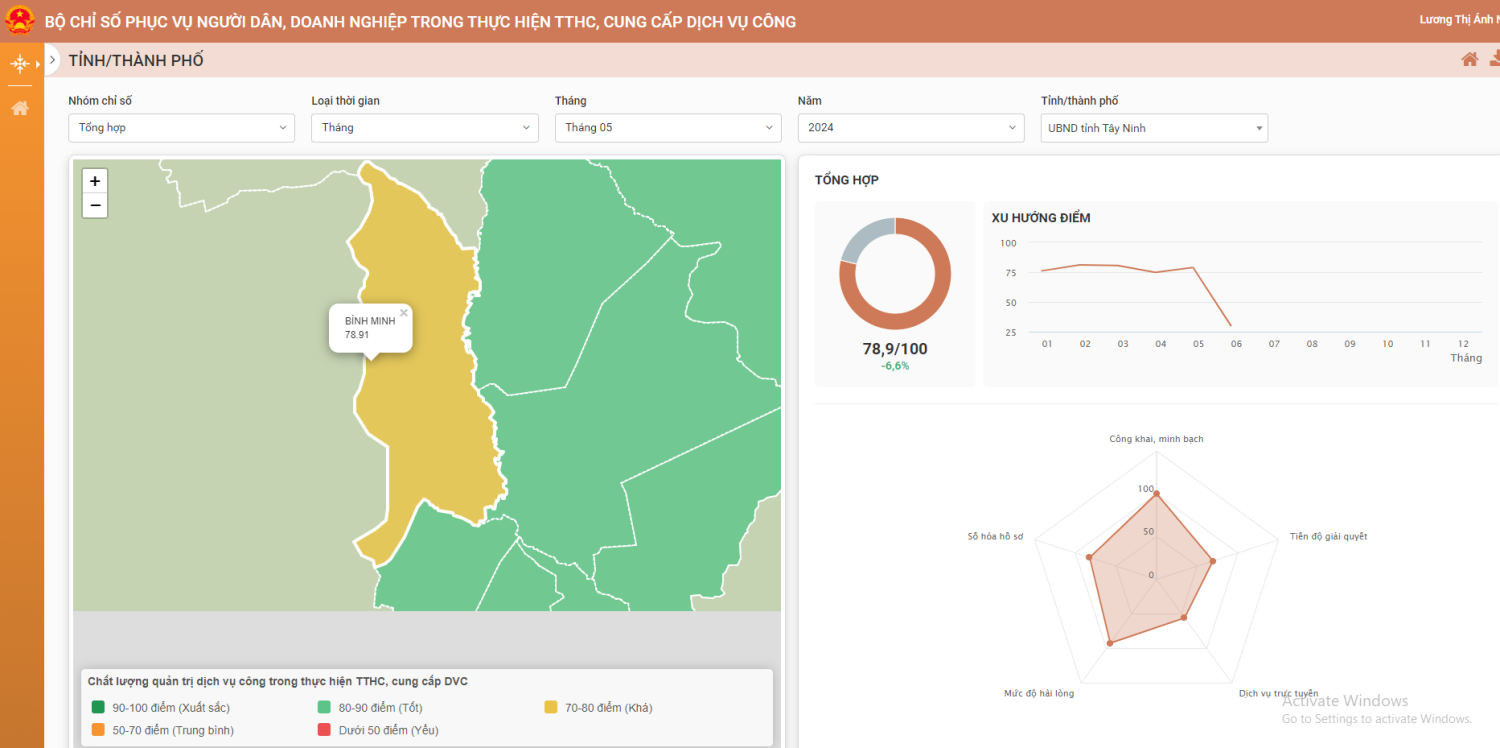Screen dimensions: 1500x748
Task: Click the download icon at top right
Action: coord(1495,59)
